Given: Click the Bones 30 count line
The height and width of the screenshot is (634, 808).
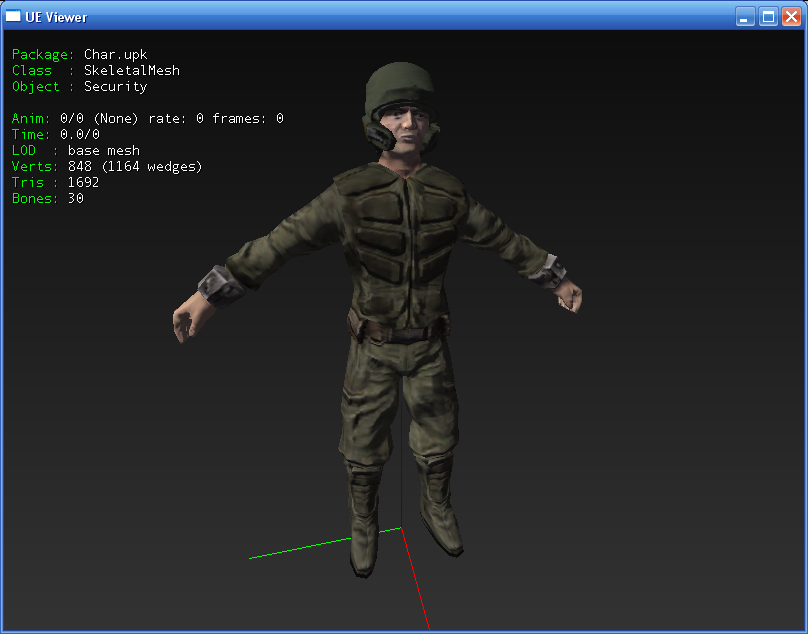Looking at the screenshot, I should pyautogui.click(x=47, y=199).
